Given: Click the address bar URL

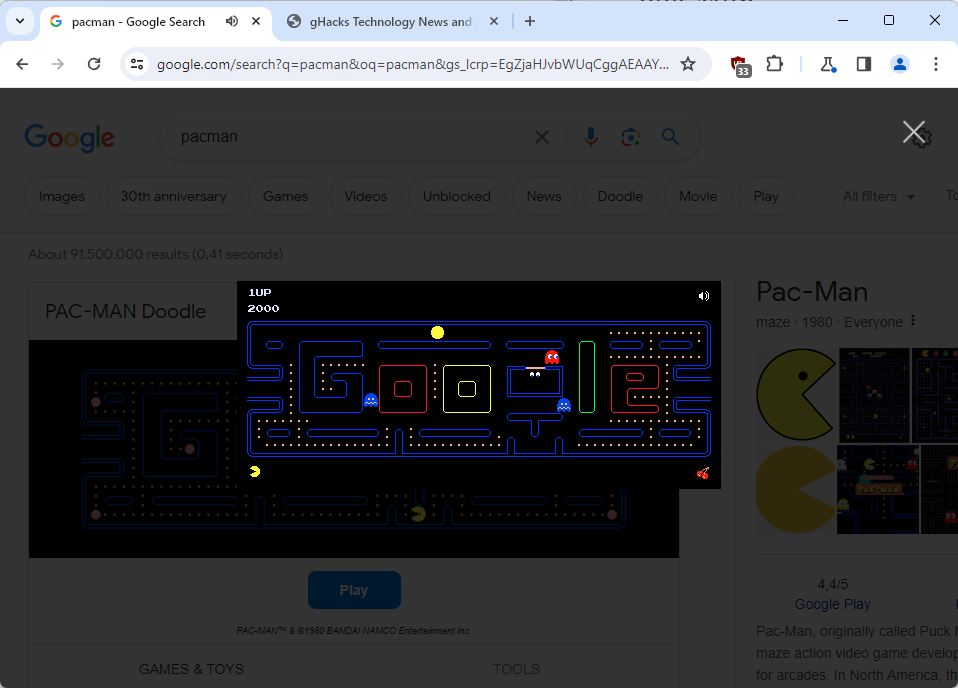Looking at the screenshot, I should [412, 64].
